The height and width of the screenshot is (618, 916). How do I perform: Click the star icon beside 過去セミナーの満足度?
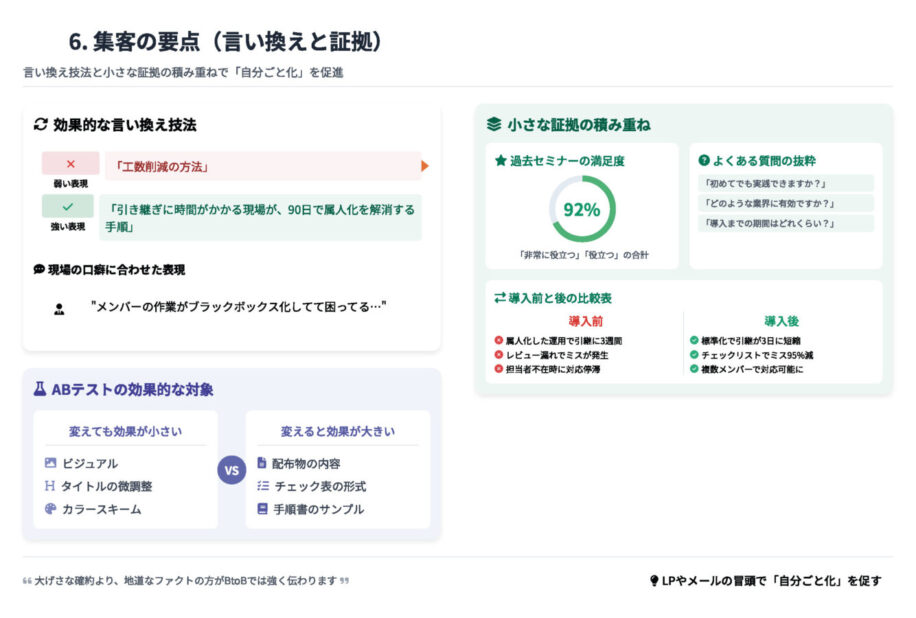501,160
